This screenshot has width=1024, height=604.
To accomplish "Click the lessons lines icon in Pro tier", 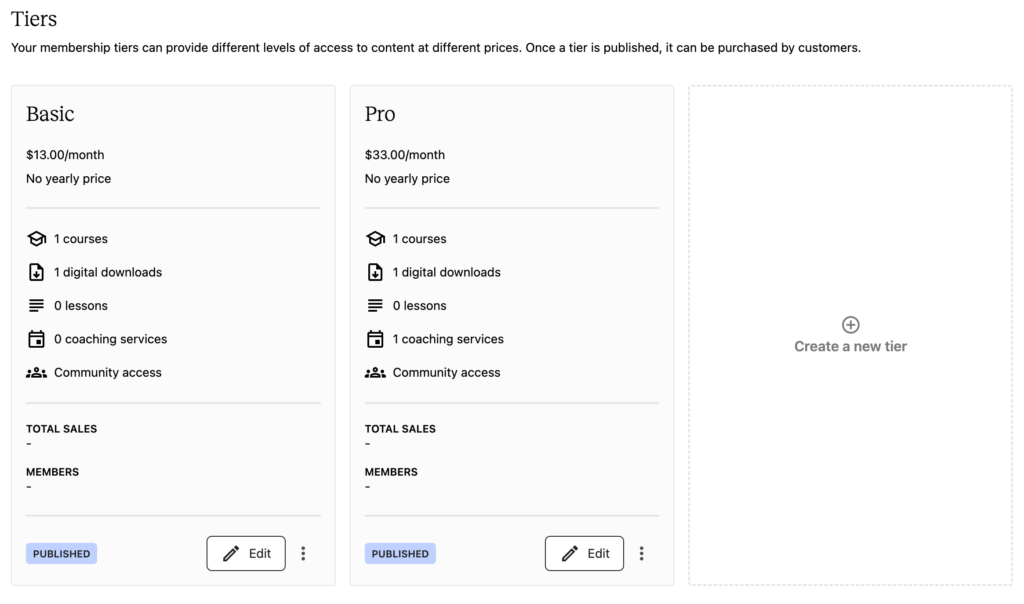I will click(376, 306).
